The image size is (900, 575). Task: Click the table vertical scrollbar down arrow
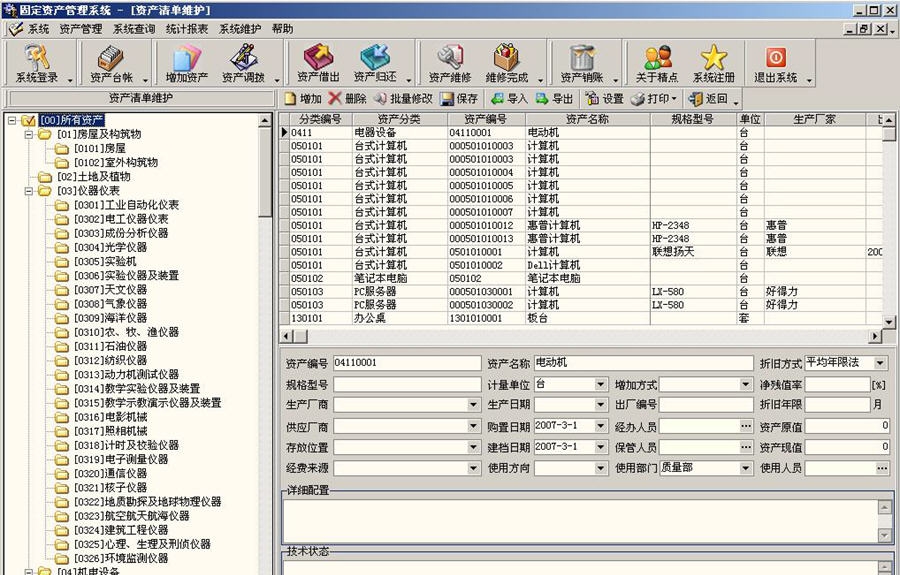(889, 322)
